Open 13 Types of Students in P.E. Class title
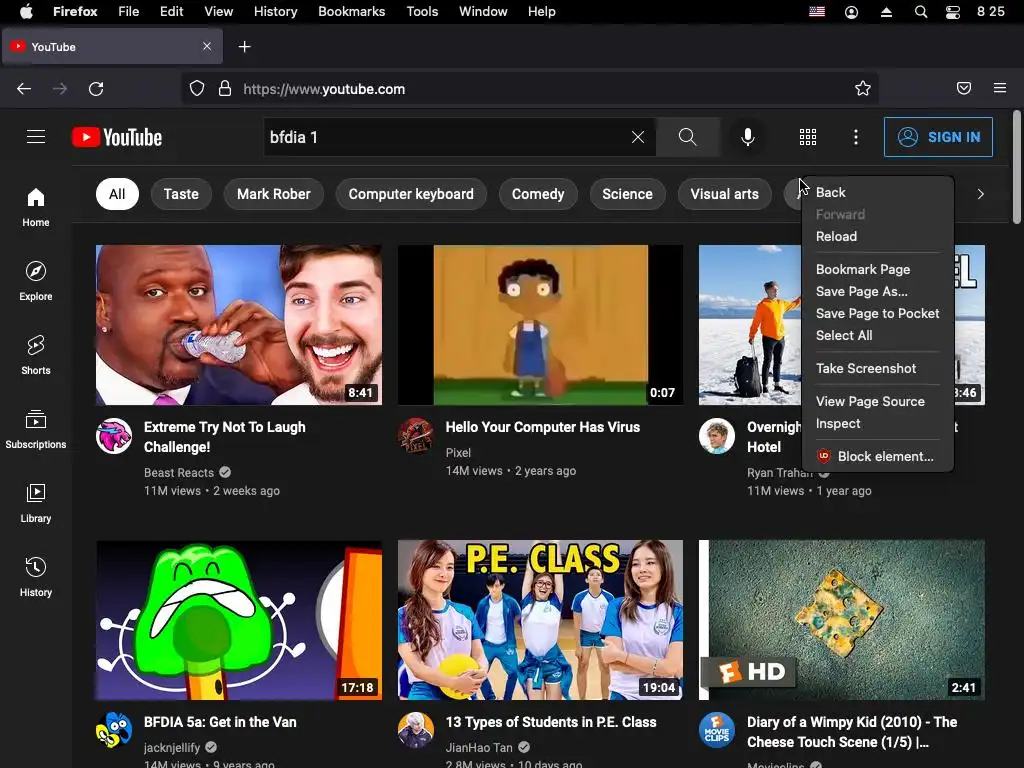The height and width of the screenshot is (768, 1024). coord(551,722)
